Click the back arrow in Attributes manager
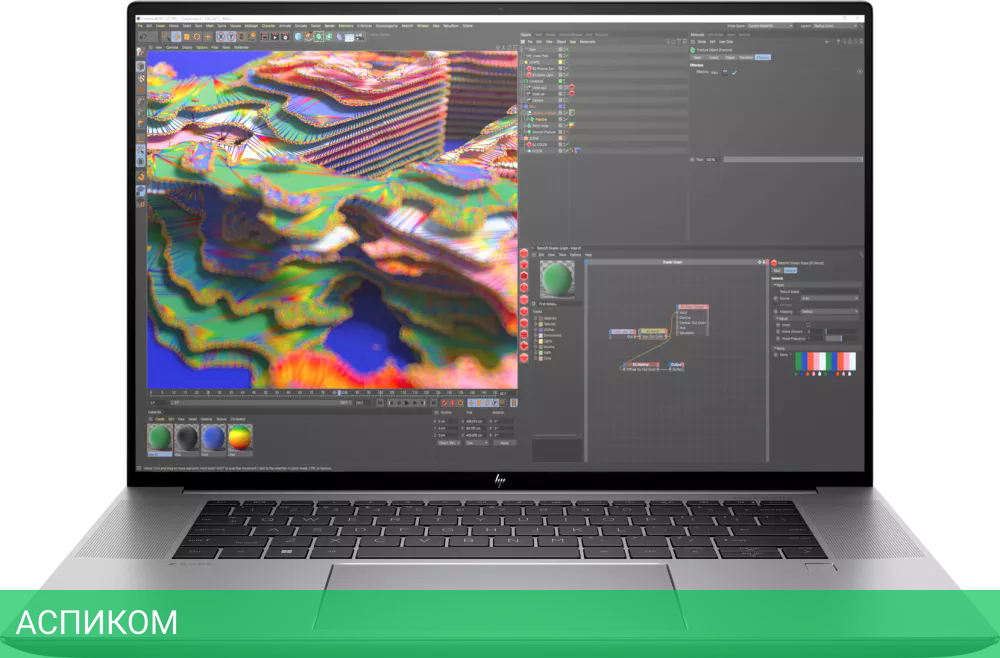The width and height of the screenshot is (1000, 658). click(828, 41)
